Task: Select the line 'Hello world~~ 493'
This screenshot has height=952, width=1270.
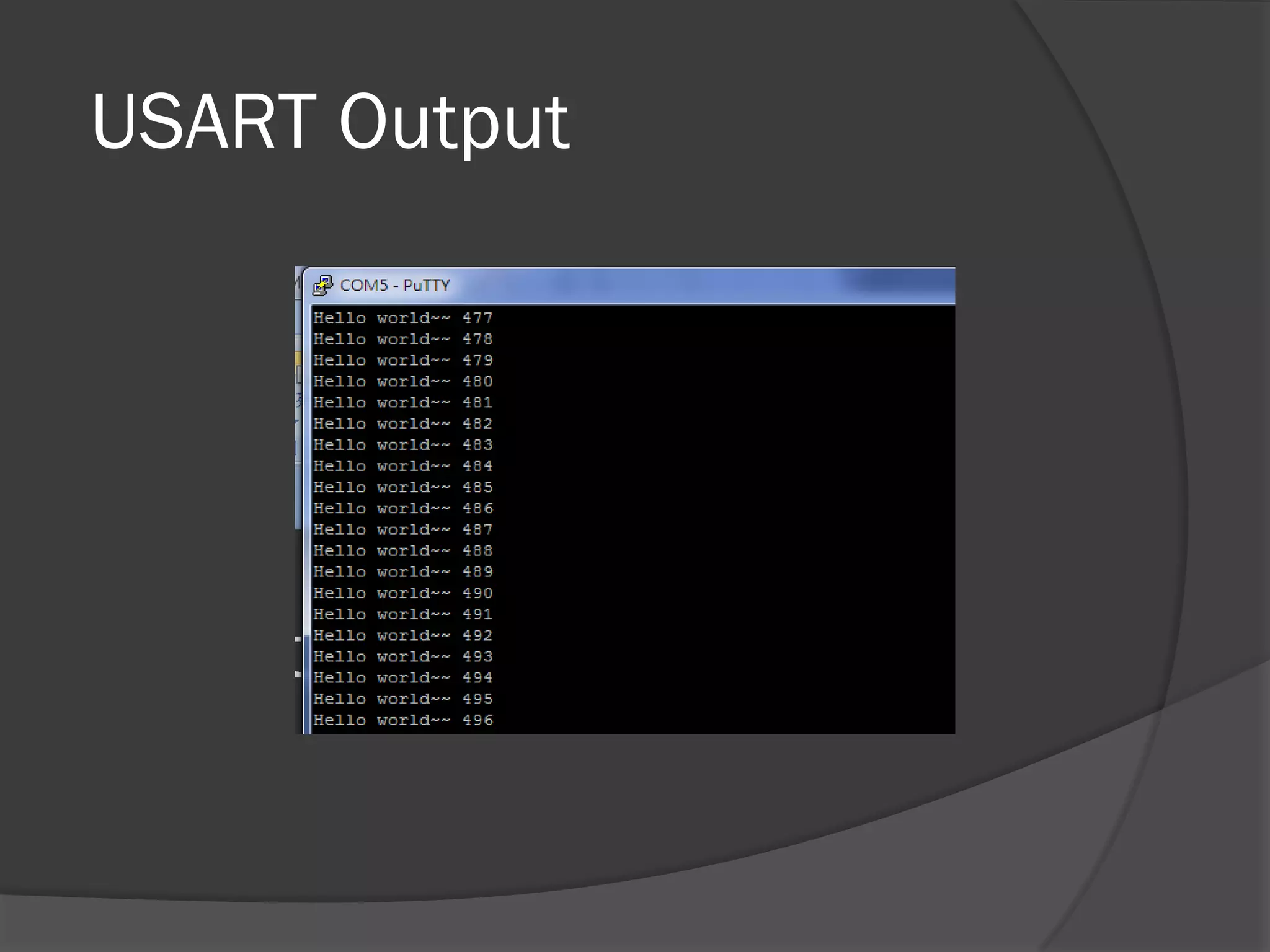Action: pyautogui.click(x=403, y=656)
